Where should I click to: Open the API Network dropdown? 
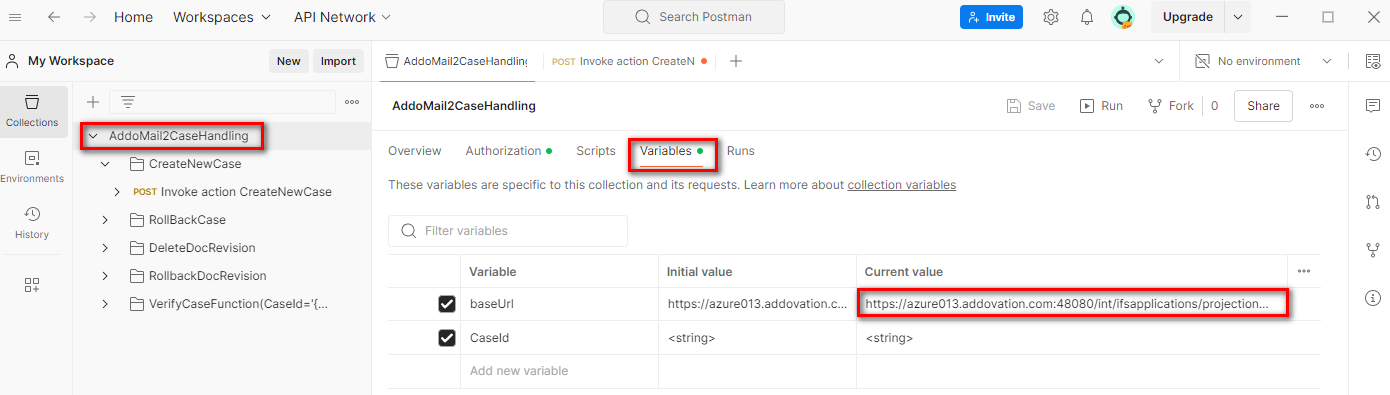click(342, 17)
